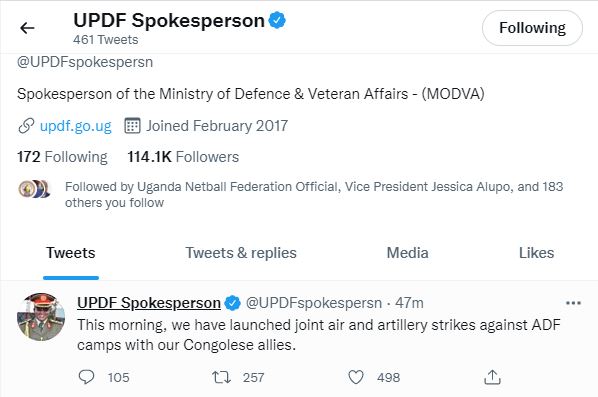Open the updf.go.ug website link
The image size is (598, 397).
[76, 126]
